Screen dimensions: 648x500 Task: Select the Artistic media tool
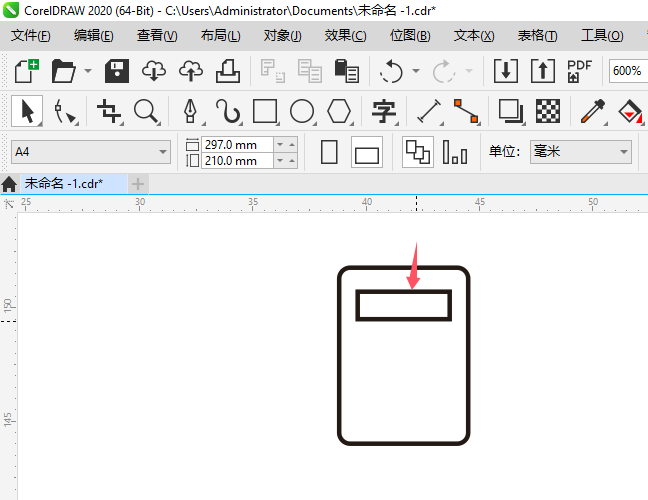pos(228,111)
